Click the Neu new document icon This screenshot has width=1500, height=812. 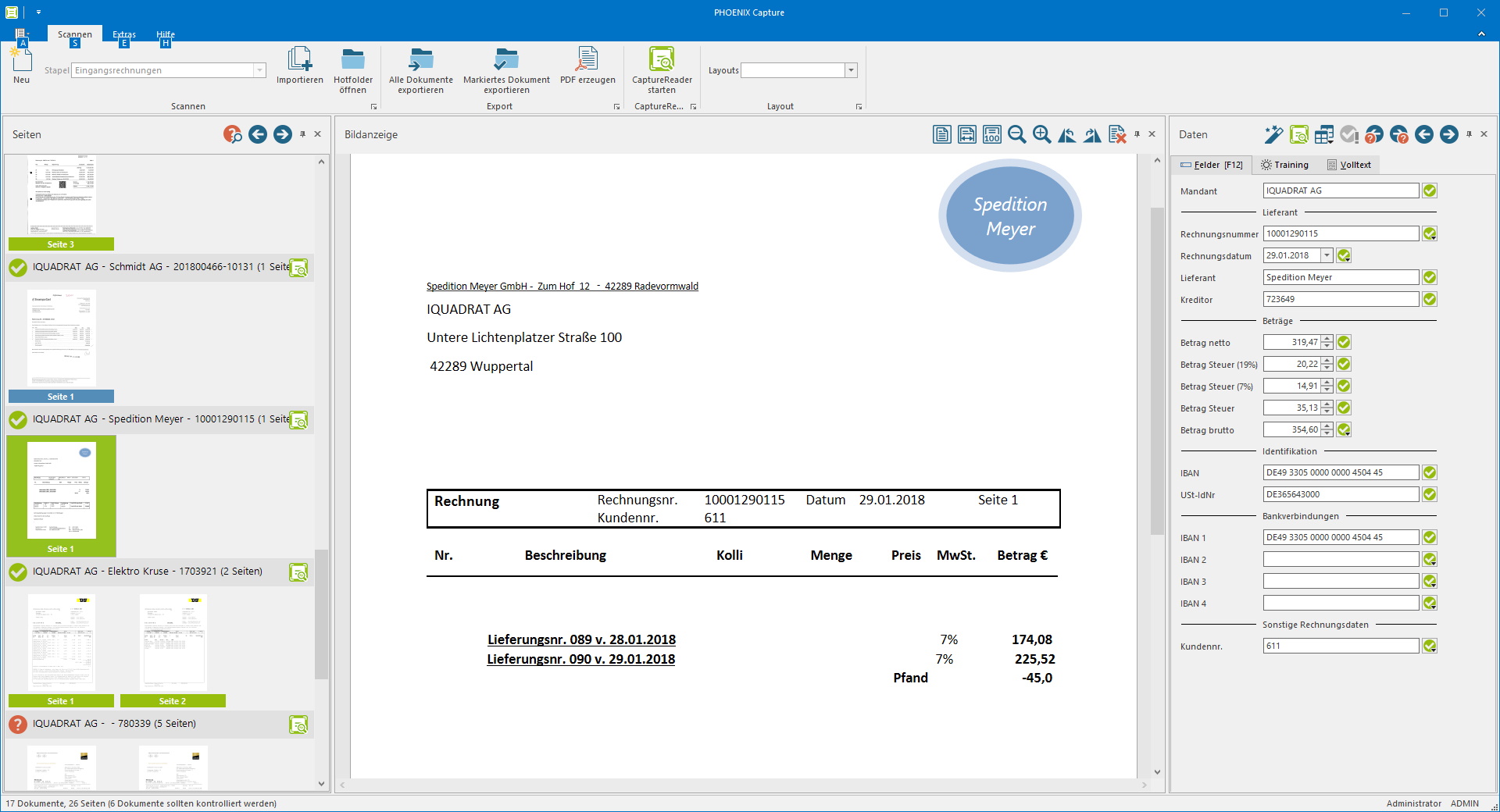[x=21, y=65]
